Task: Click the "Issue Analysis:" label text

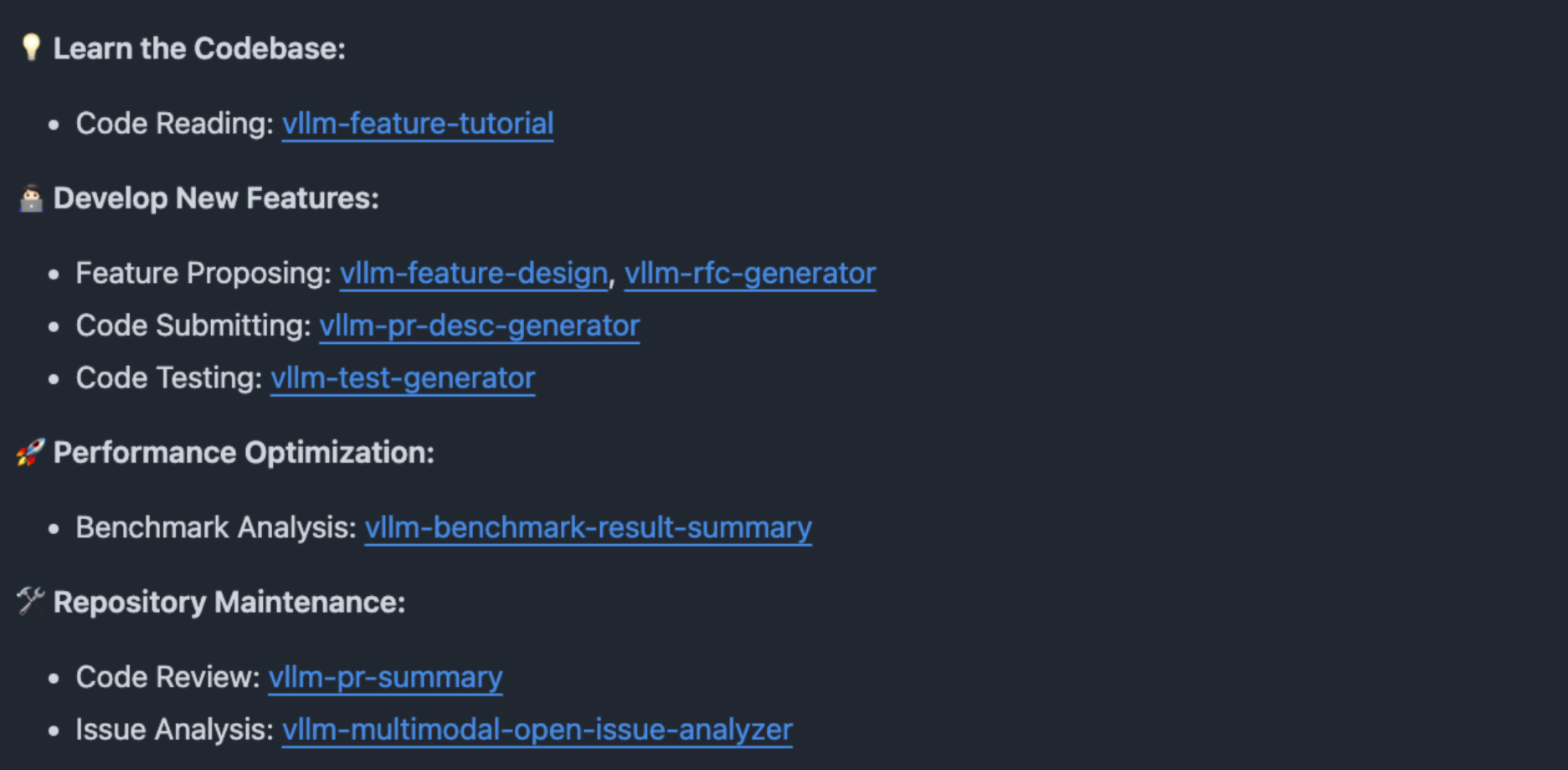Action: [174, 730]
